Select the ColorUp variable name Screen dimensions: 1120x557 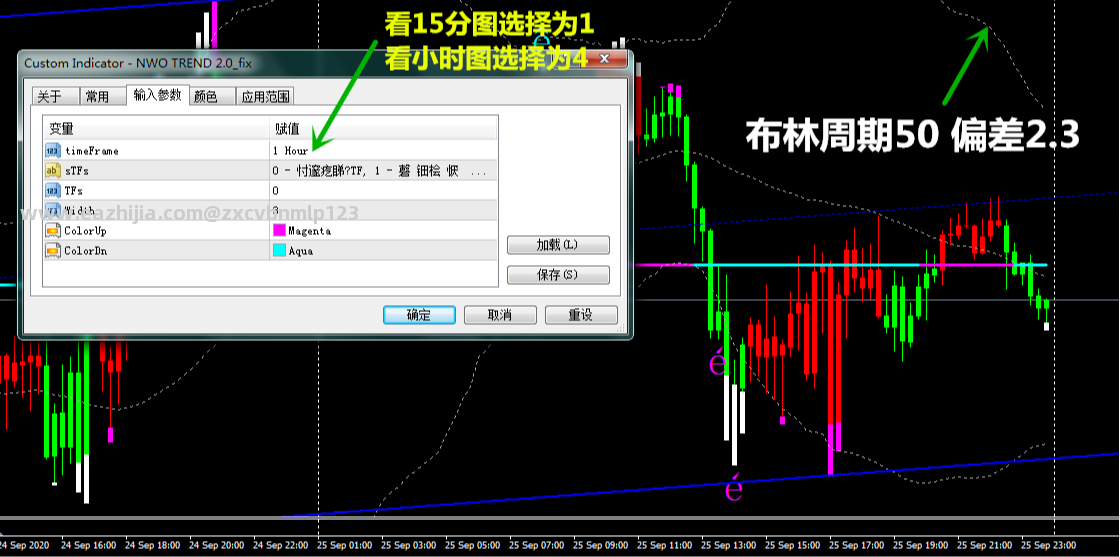(x=85, y=231)
